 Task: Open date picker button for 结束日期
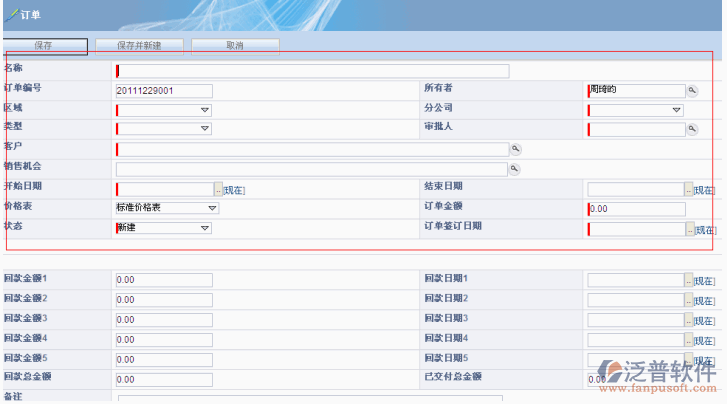(x=689, y=189)
